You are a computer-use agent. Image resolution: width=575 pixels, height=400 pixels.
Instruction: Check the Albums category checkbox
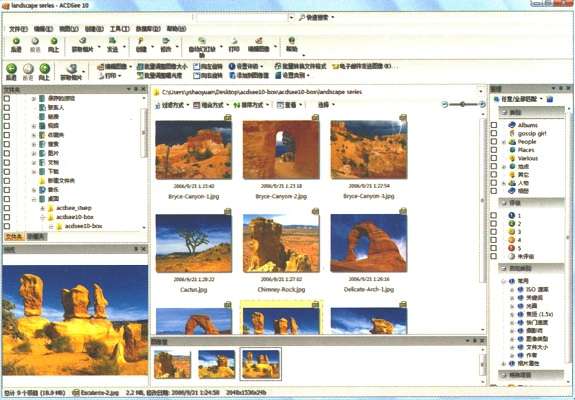(x=494, y=125)
